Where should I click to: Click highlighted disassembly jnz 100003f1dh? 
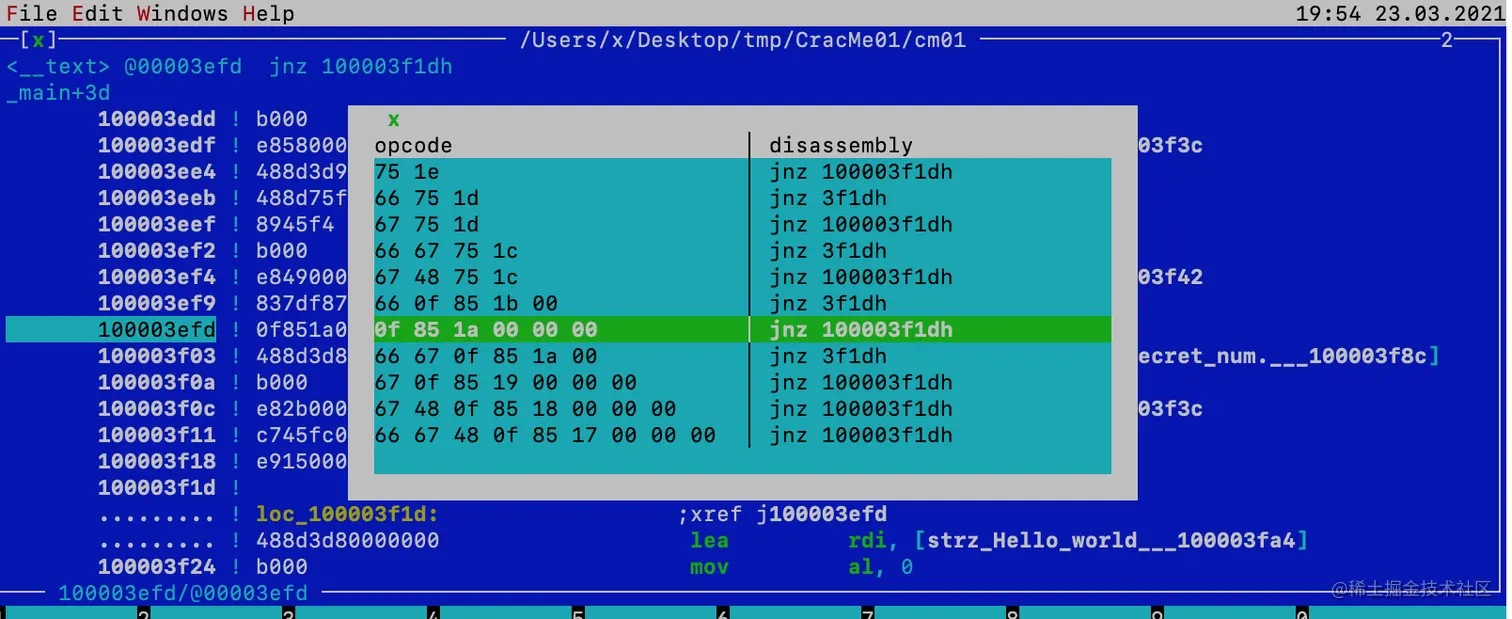[x=861, y=329]
